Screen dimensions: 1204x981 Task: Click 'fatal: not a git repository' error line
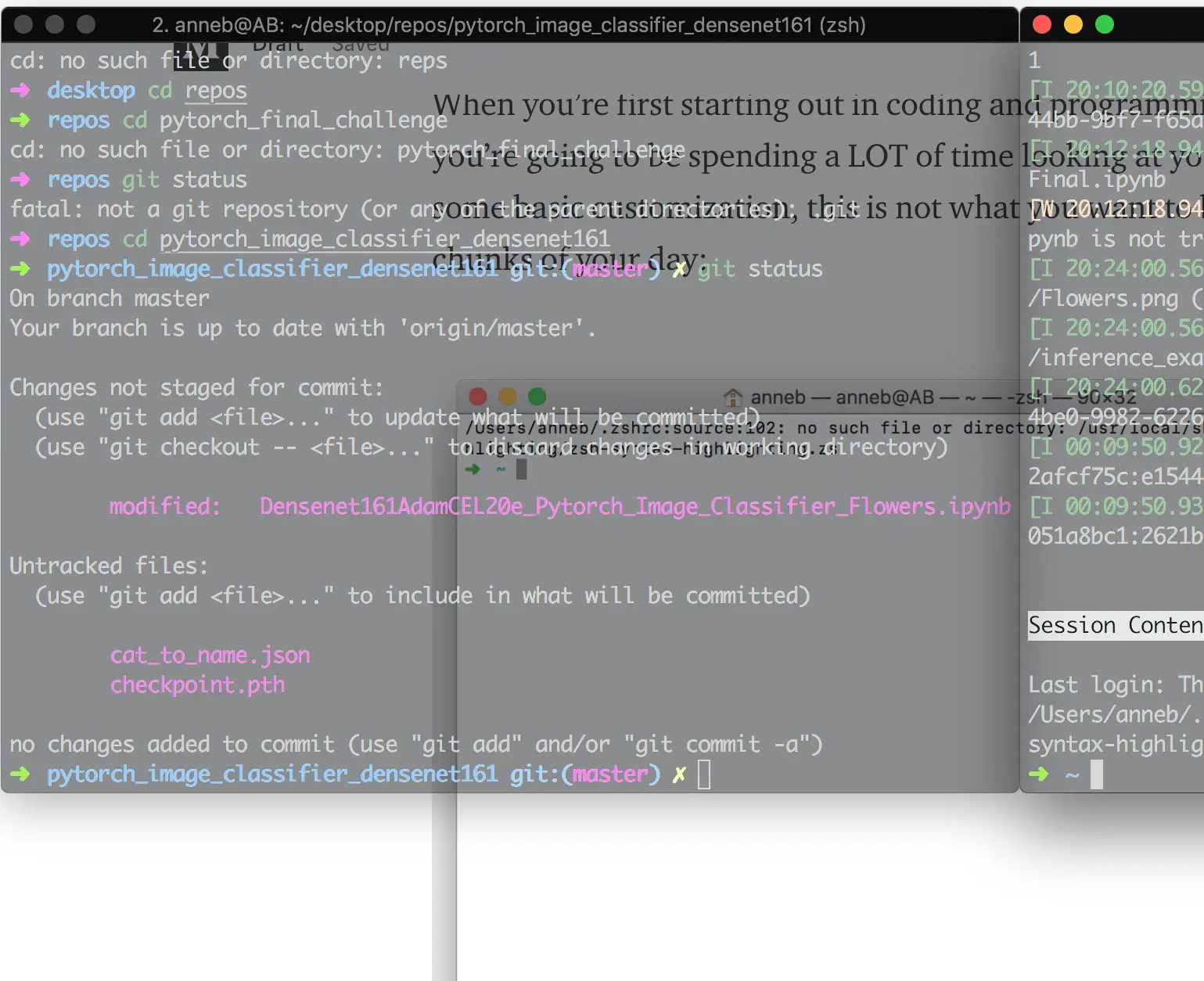[434, 209]
